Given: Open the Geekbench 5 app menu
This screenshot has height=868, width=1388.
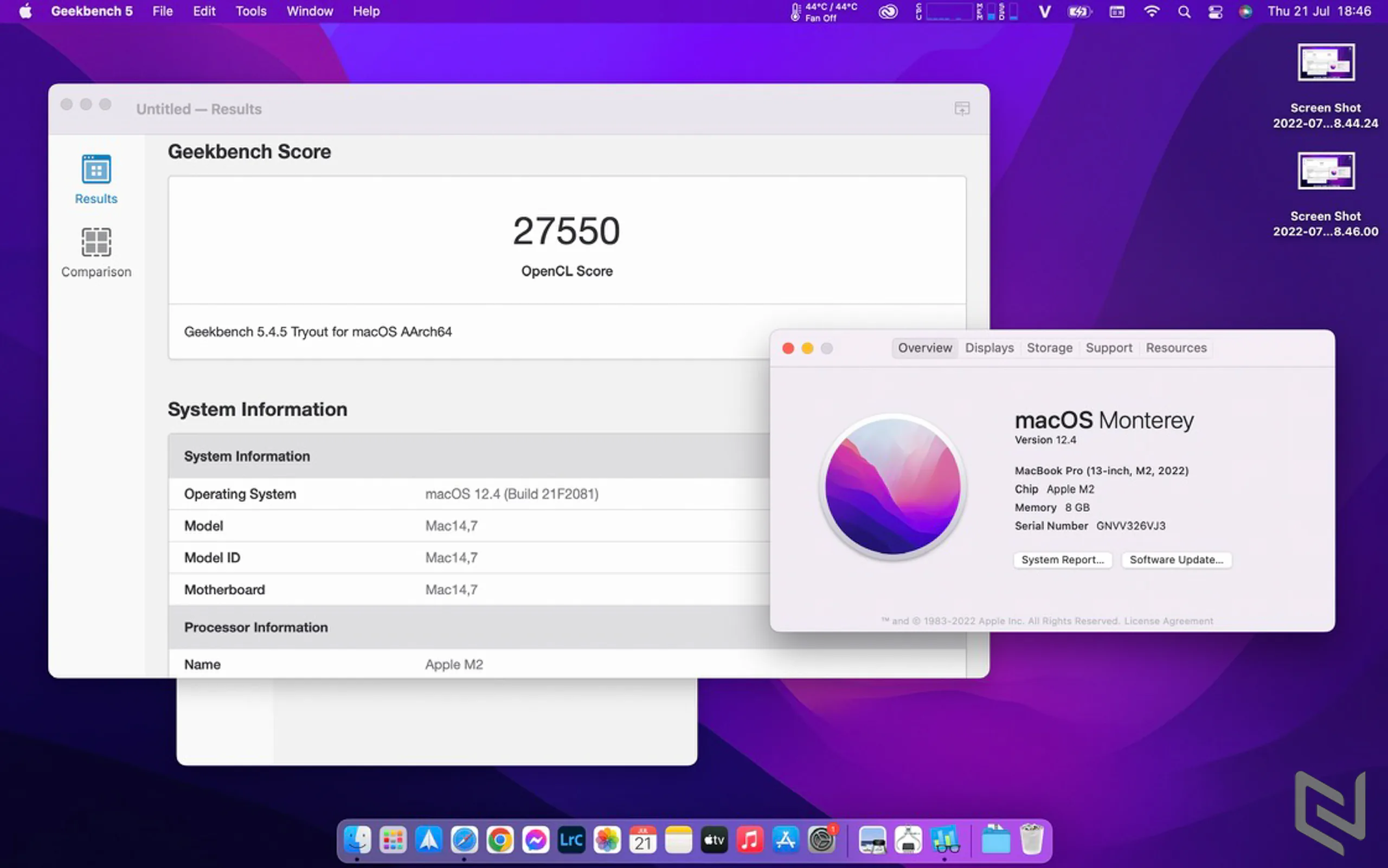Looking at the screenshot, I should point(92,11).
